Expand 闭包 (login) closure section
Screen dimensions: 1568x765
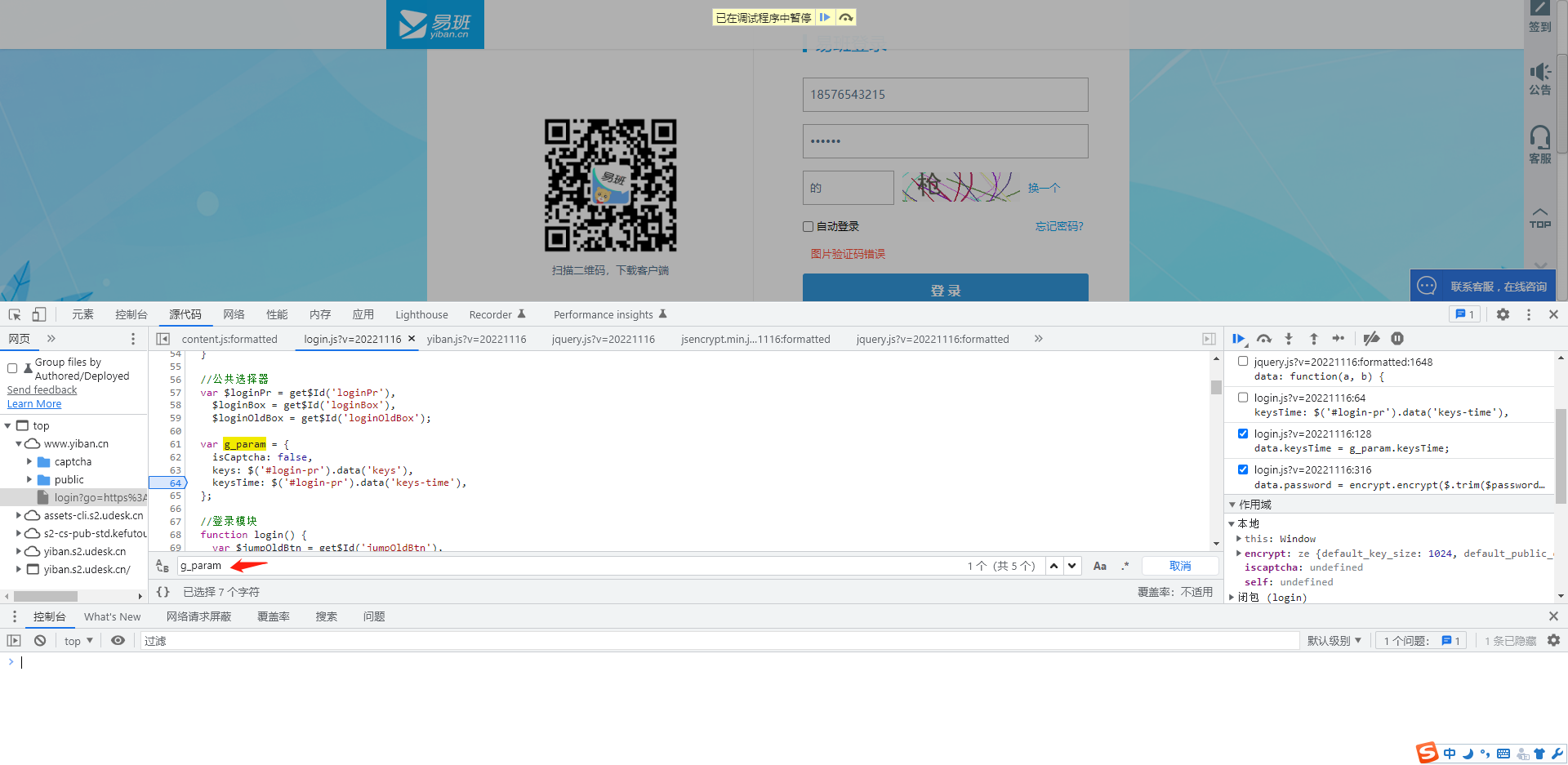click(1232, 598)
